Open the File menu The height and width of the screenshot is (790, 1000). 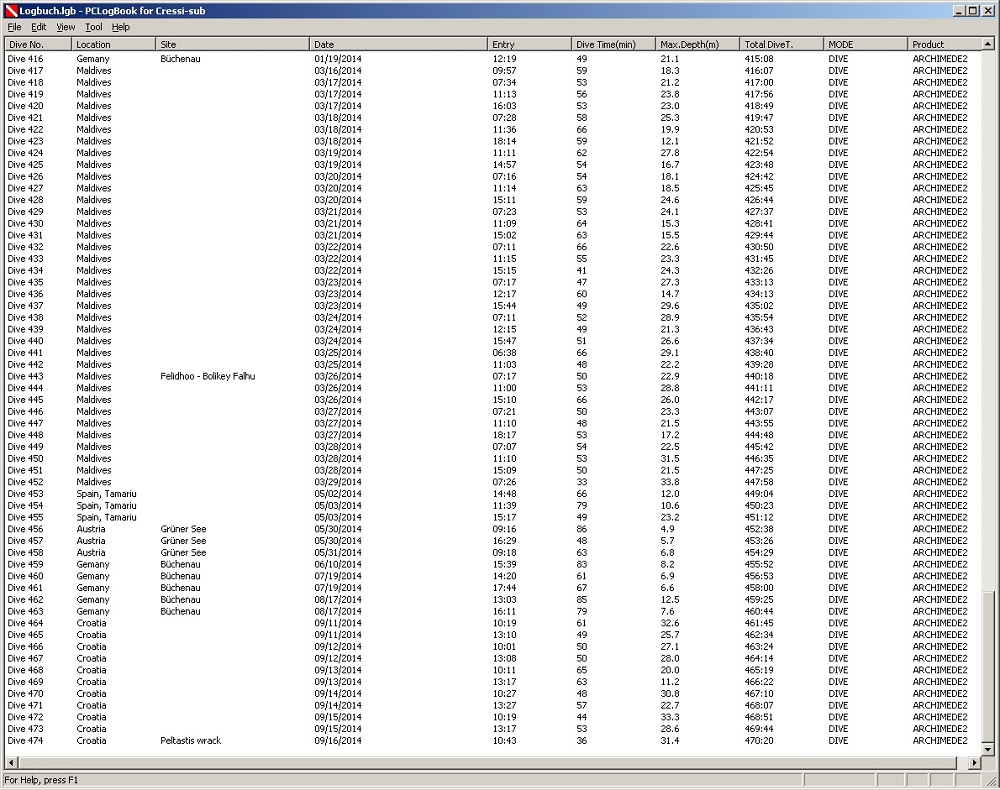[x=14, y=27]
